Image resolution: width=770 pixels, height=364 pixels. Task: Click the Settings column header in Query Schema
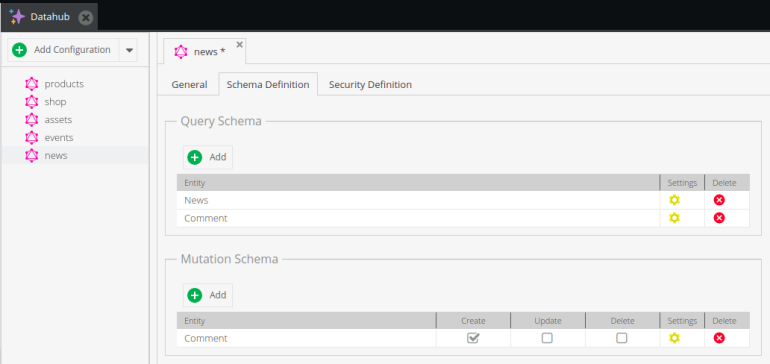tap(682, 183)
